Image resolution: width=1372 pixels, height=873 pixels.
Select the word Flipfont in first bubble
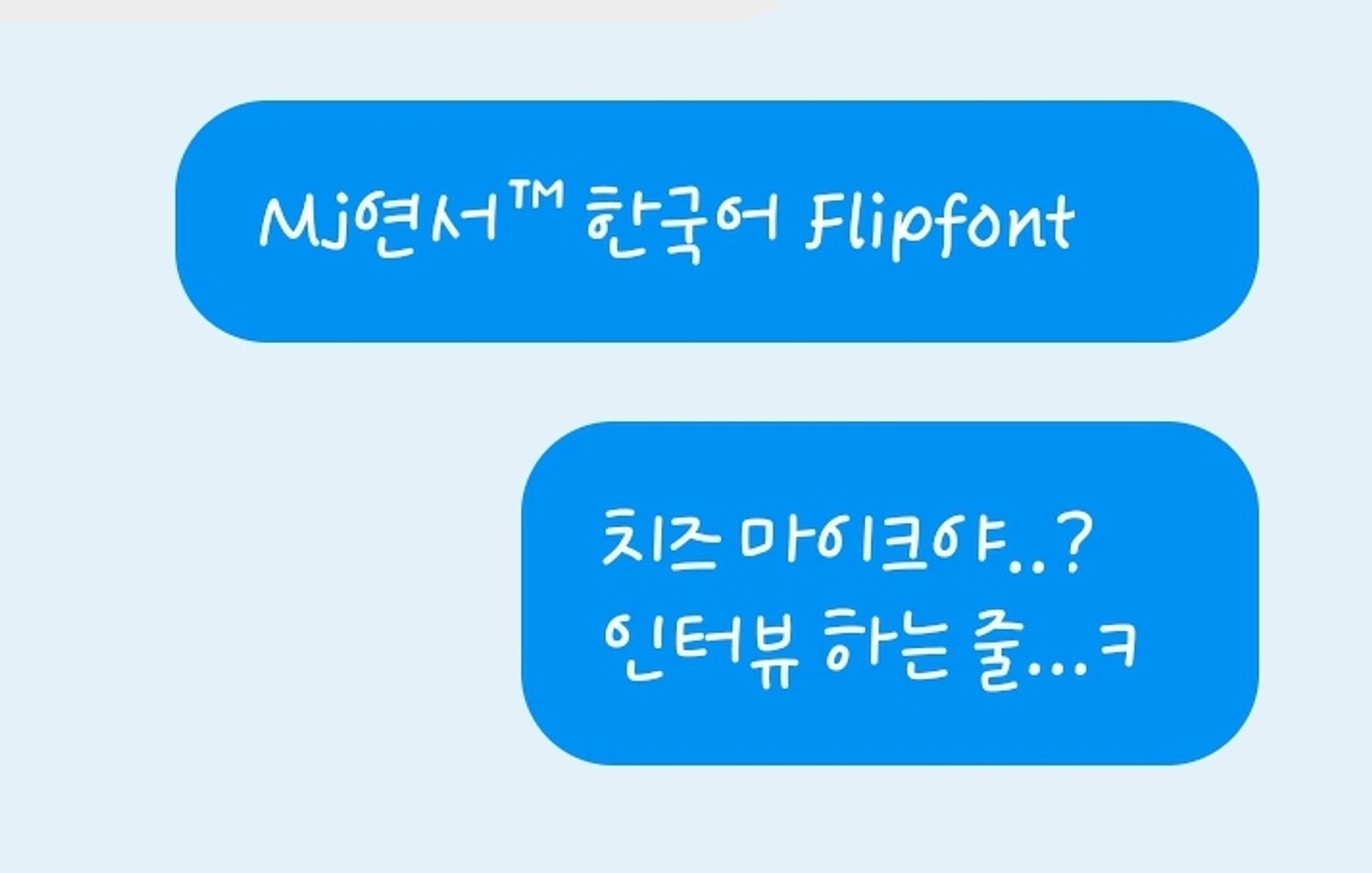coord(941,226)
